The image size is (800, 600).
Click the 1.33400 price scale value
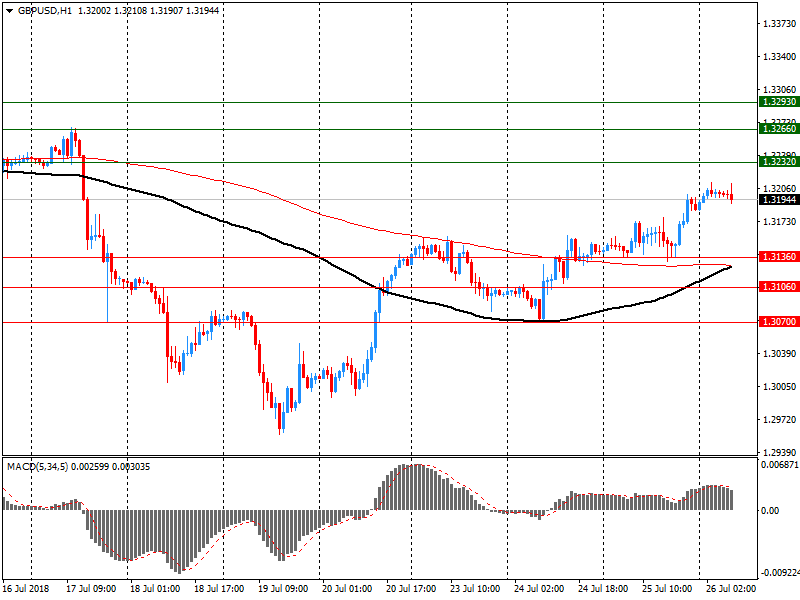779,57
